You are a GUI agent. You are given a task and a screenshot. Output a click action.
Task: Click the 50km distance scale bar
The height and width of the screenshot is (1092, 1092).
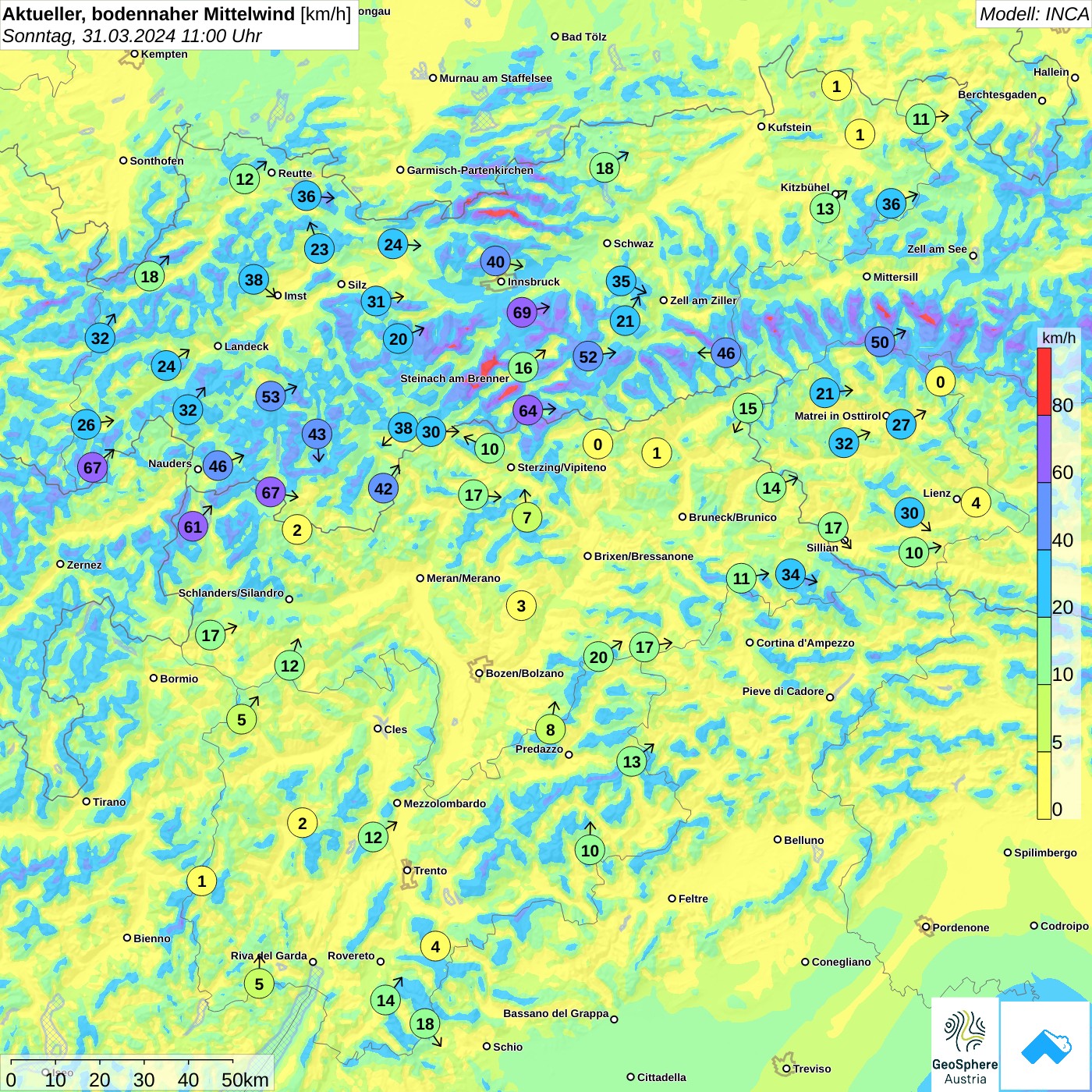click(122, 1062)
